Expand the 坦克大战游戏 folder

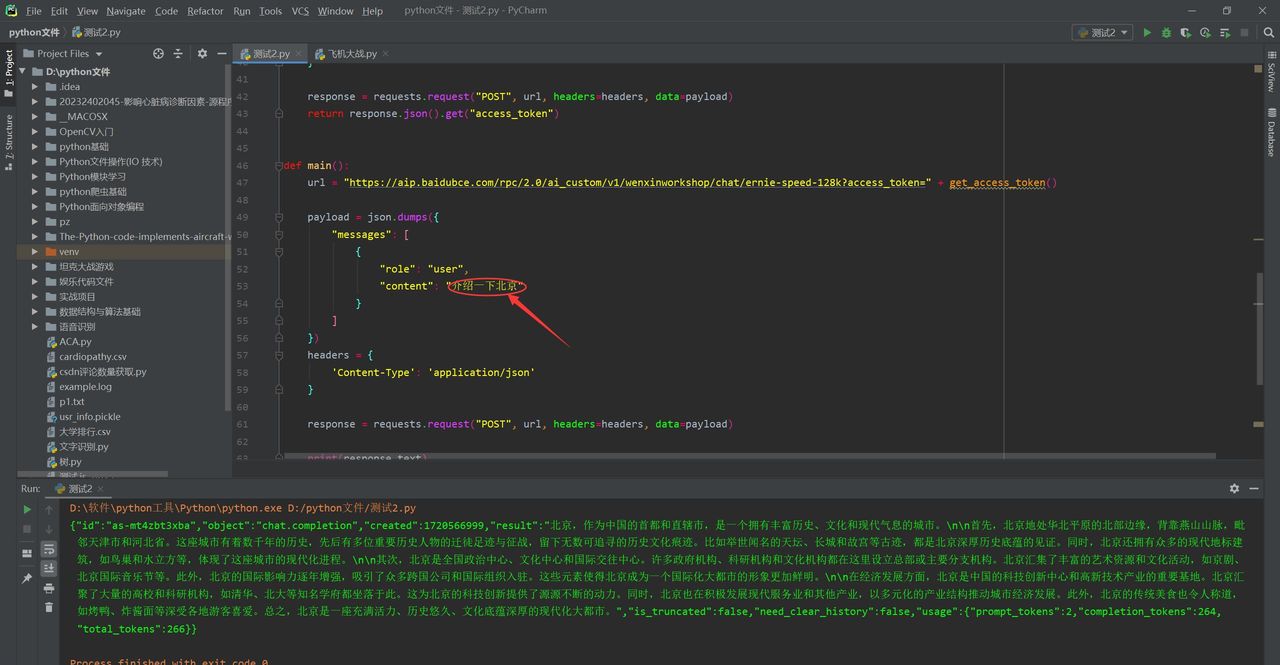click(x=36, y=267)
